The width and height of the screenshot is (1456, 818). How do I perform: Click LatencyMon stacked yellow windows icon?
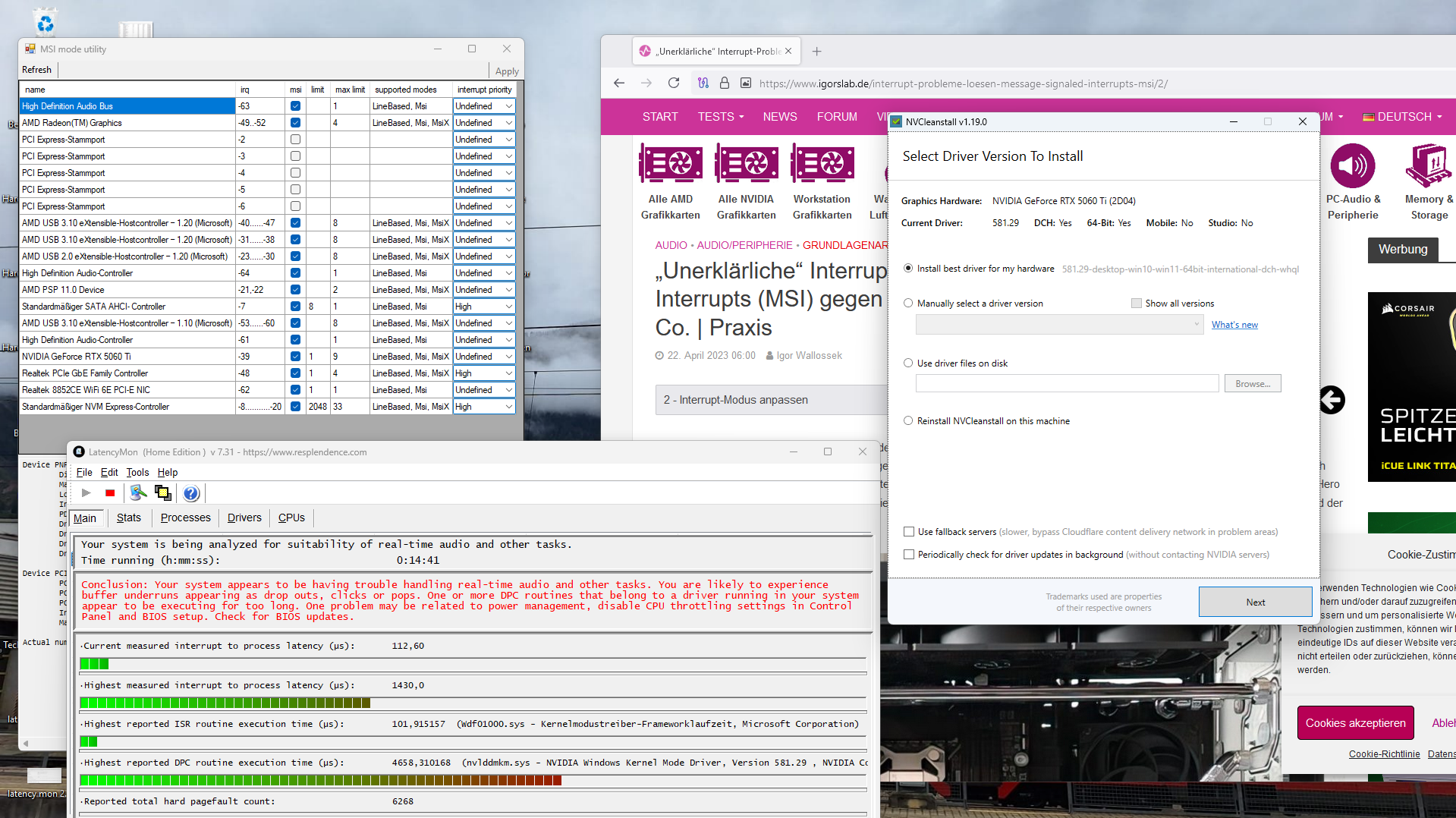[162, 493]
